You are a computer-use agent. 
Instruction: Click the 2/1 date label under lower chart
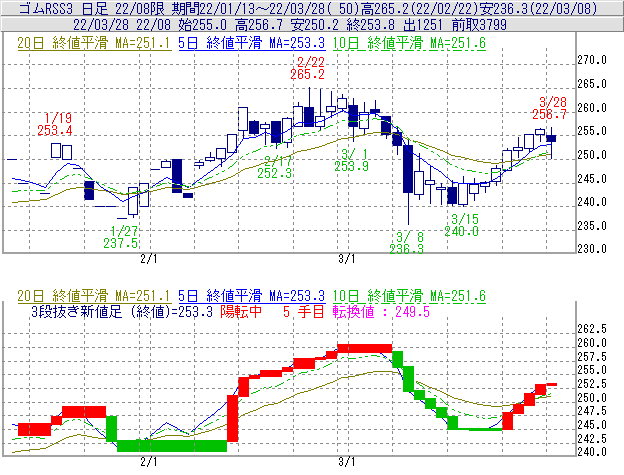(148, 462)
